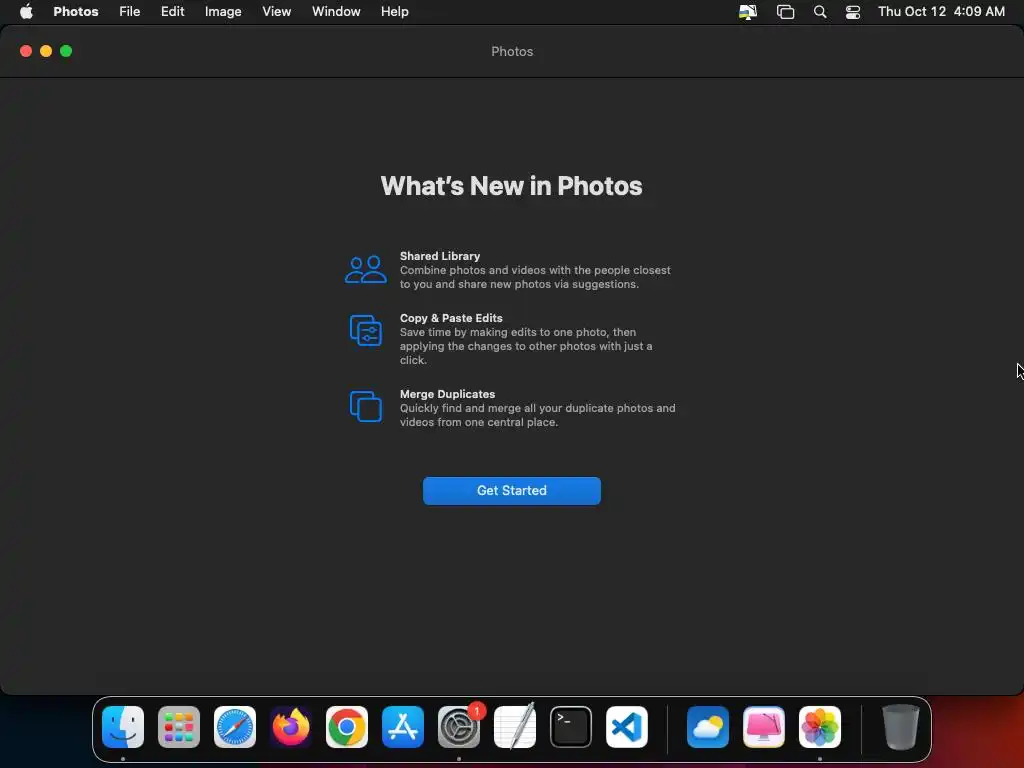The width and height of the screenshot is (1024, 768).
Task: Open Finder from the Dock
Action: point(123,727)
